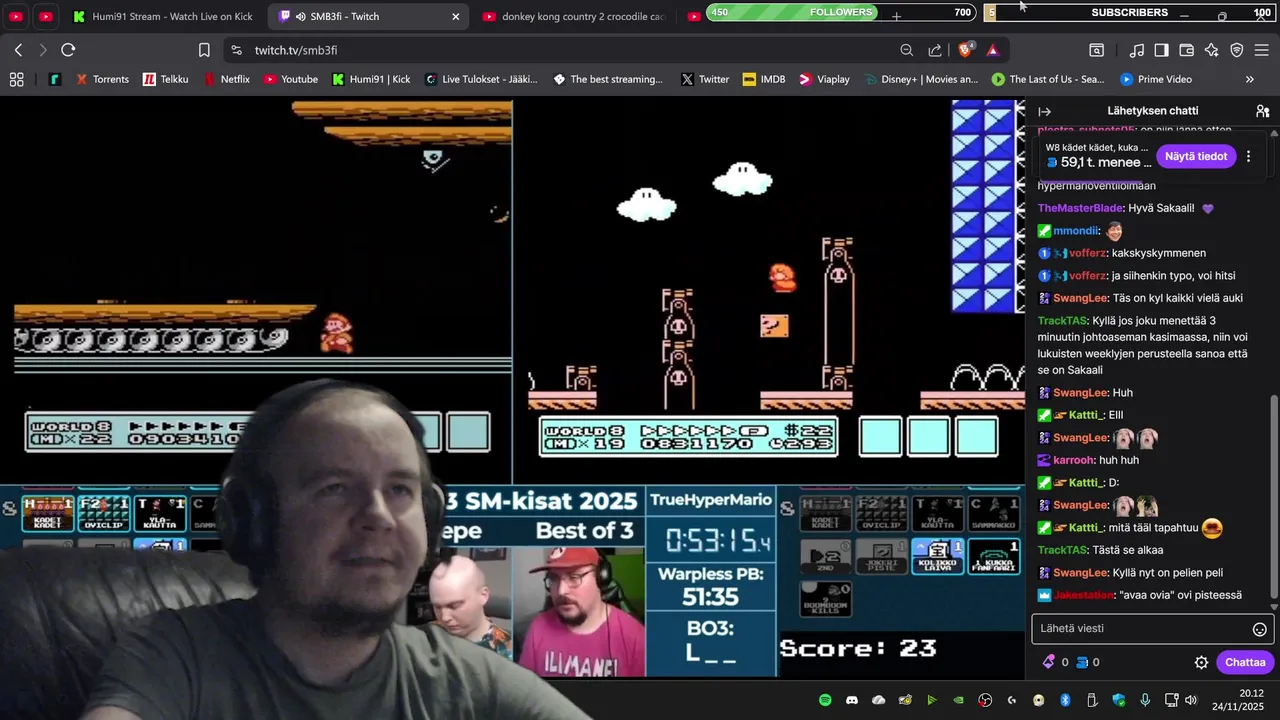Open the tab search icon
Screen dimensions: 1280x720
click(x=1097, y=50)
